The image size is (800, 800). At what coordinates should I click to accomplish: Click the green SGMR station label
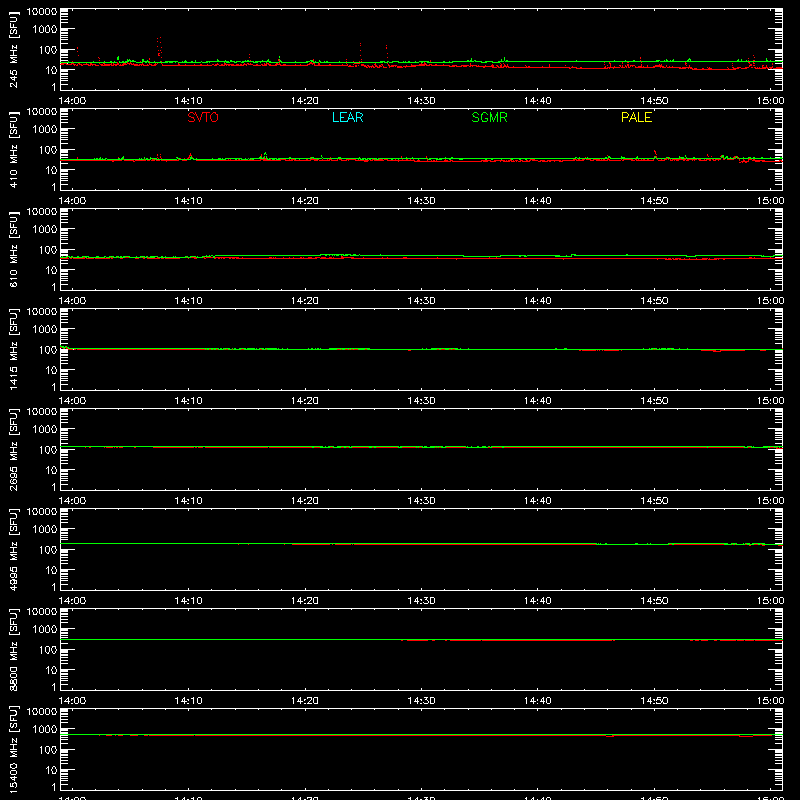click(489, 117)
